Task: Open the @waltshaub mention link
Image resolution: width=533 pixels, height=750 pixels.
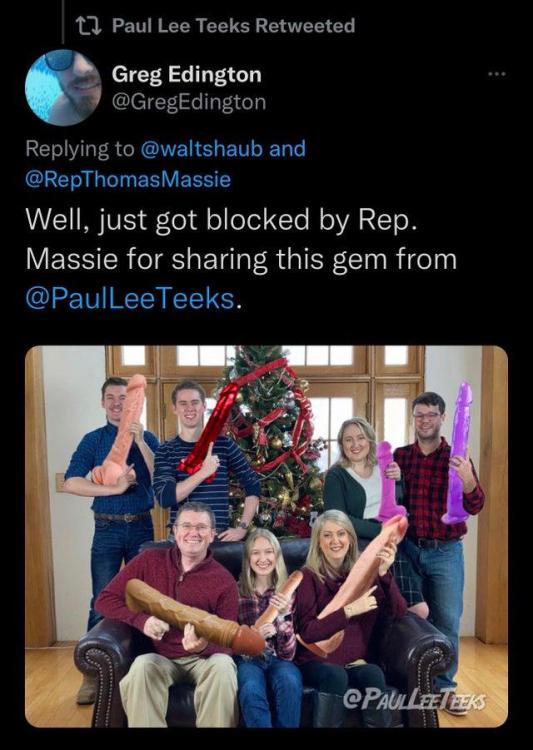Action: coord(202,149)
